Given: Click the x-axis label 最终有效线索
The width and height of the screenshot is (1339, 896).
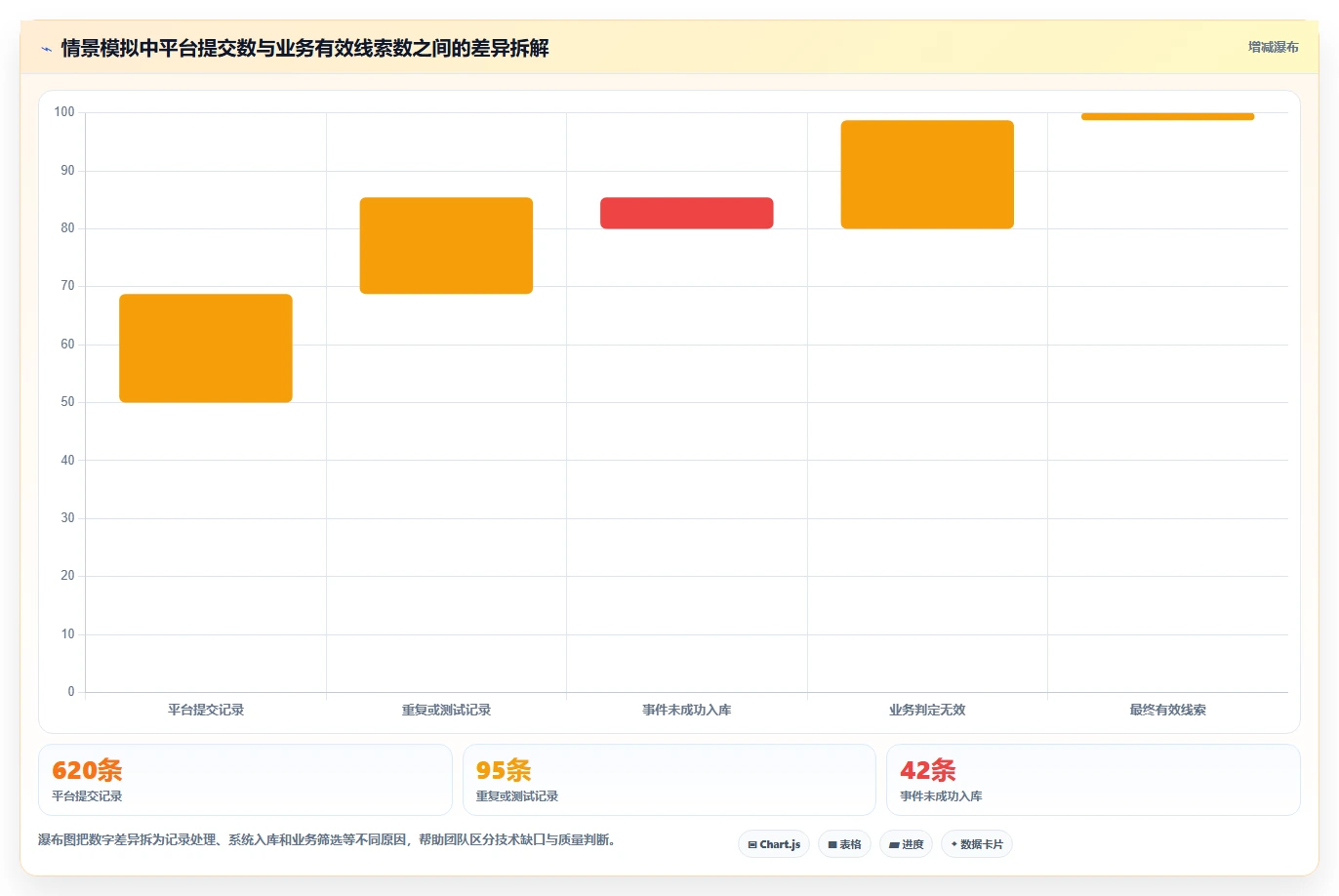Looking at the screenshot, I should pyautogui.click(x=1167, y=710).
